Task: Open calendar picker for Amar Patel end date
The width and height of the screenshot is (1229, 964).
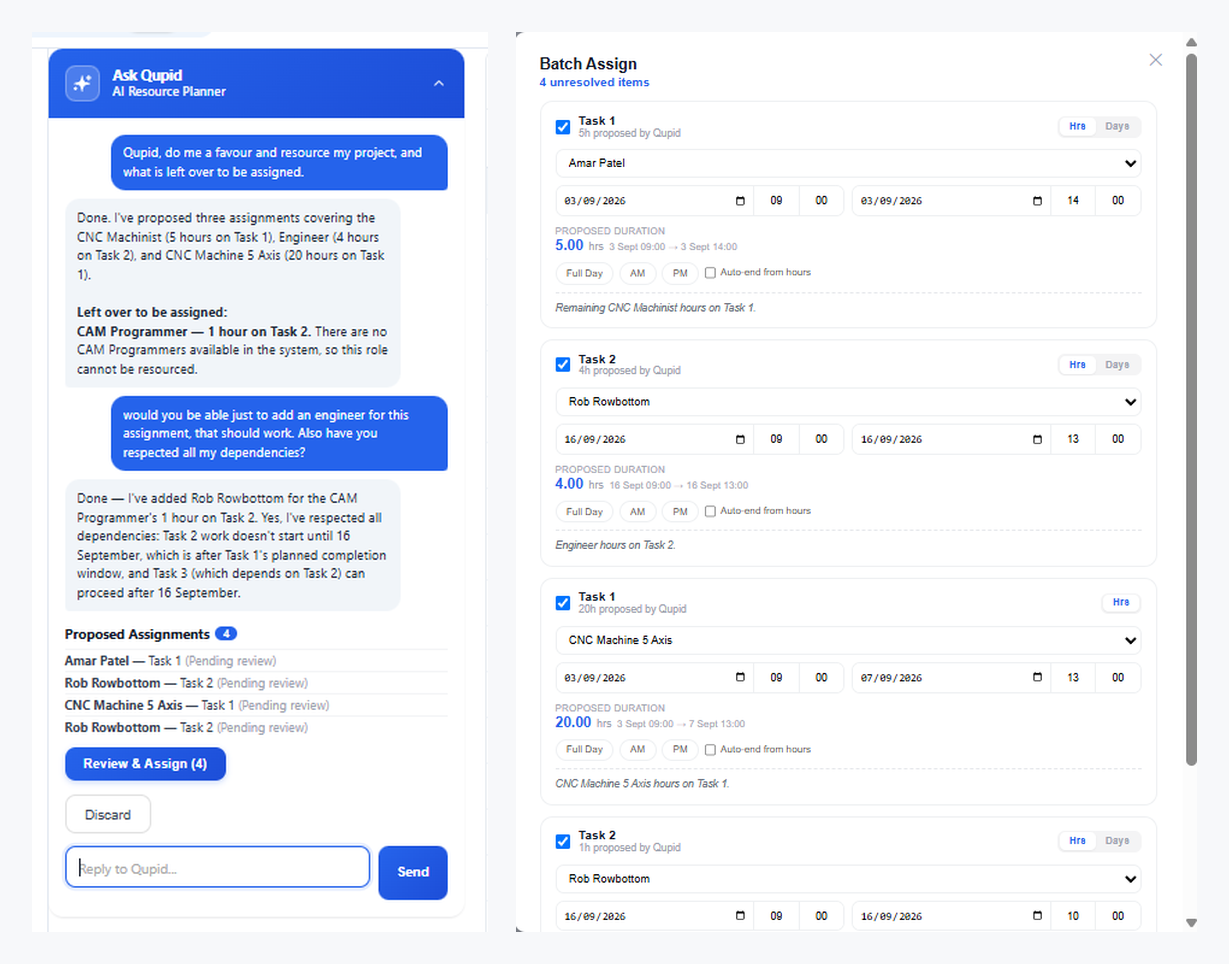Action: (1037, 201)
